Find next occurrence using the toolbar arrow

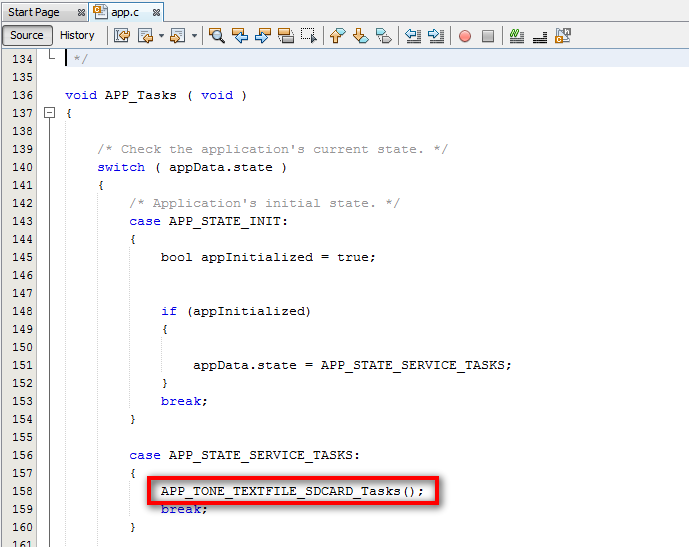(x=263, y=36)
